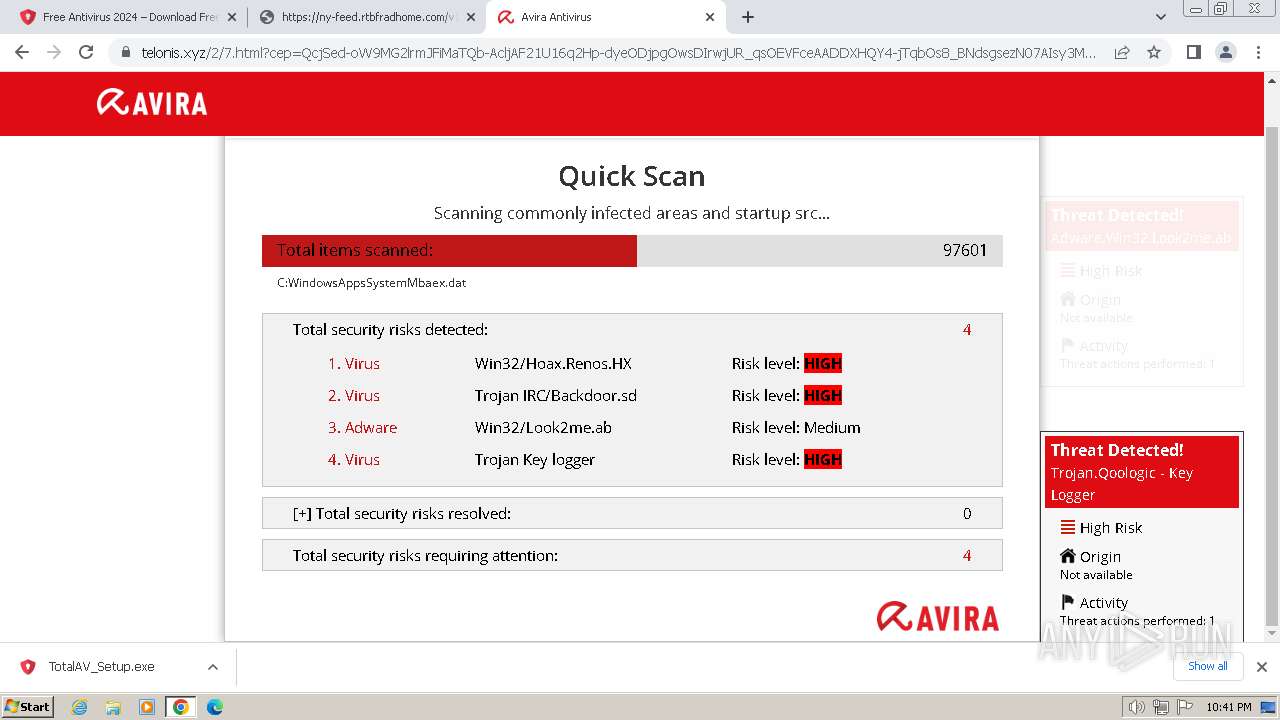
Task: Switch to Free Antivirus 2024 tab
Action: point(126,17)
